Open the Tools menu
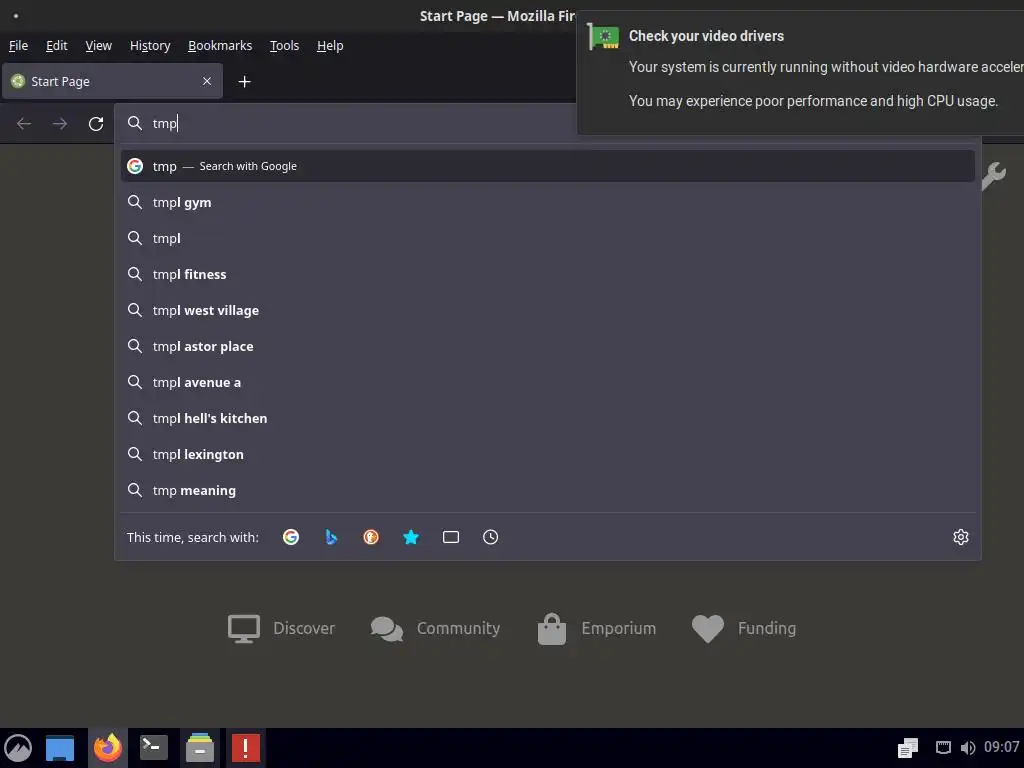The width and height of the screenshot is (1024, 768). point(285,46)
